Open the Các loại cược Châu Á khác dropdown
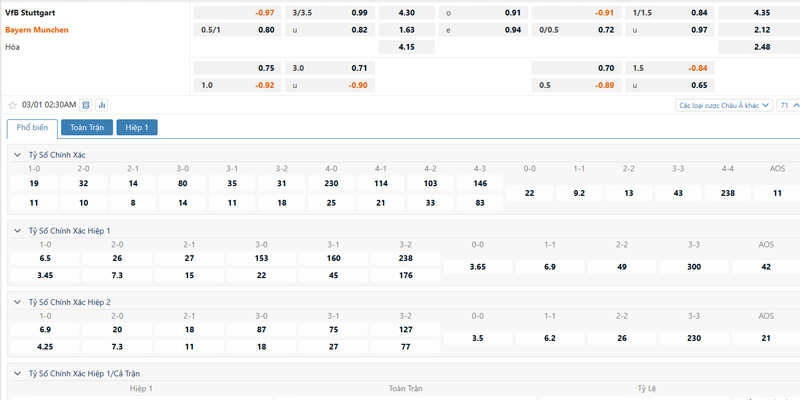The width and height of the screenshot is (800, 400). pos(724,105)
